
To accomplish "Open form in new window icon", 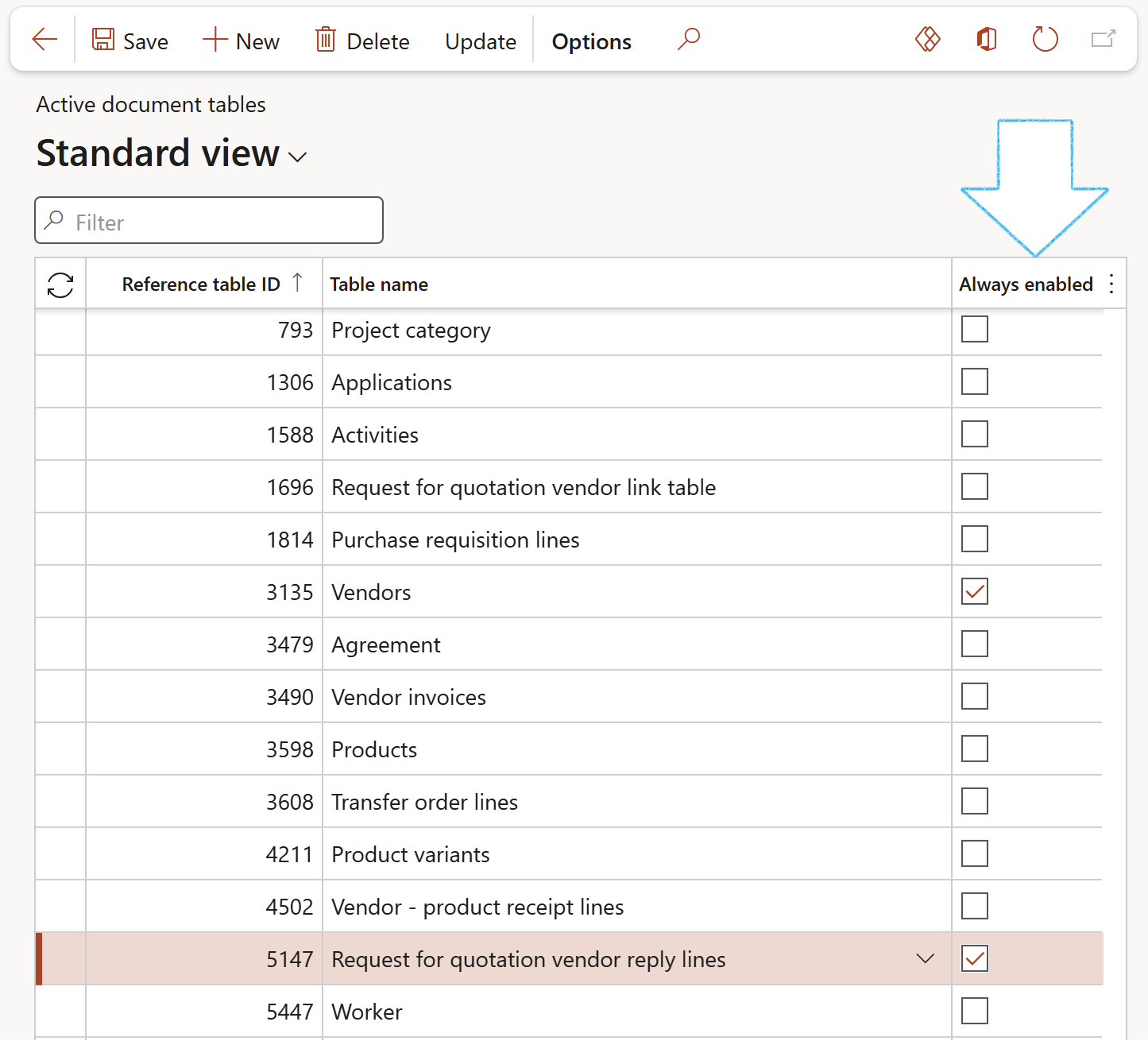I will tap(1103, 39).
